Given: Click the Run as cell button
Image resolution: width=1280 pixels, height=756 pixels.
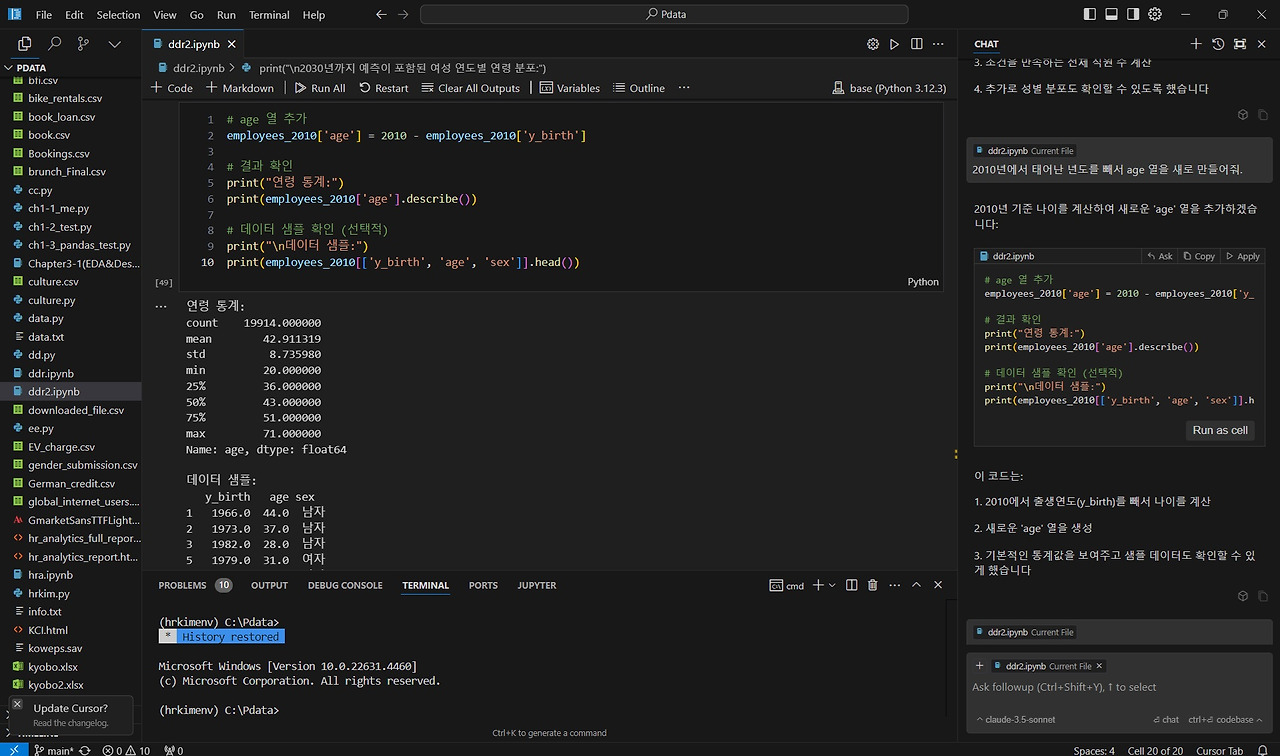Looking at the screenshot, I should pos(1220,430).
